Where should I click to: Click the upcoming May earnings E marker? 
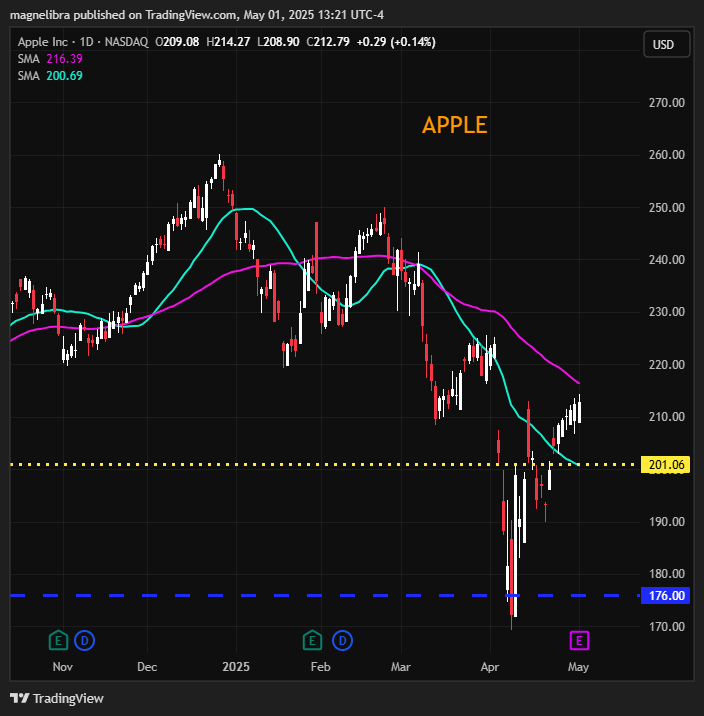(579, 641)
